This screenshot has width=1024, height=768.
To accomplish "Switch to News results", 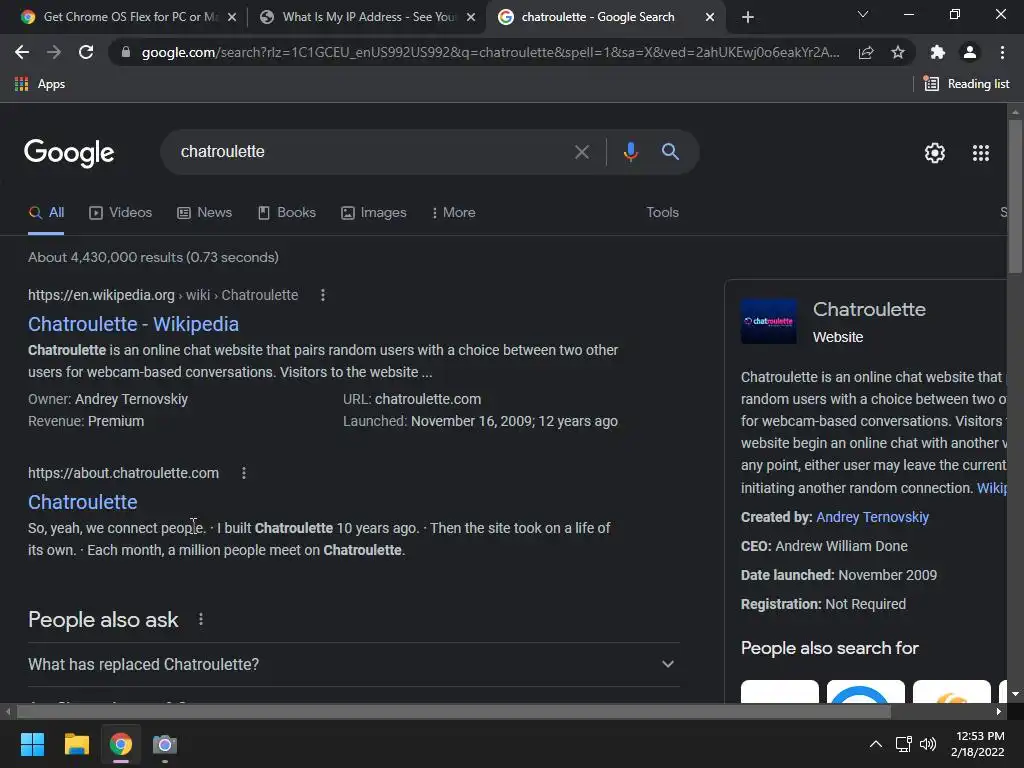I will coord(204,212).
